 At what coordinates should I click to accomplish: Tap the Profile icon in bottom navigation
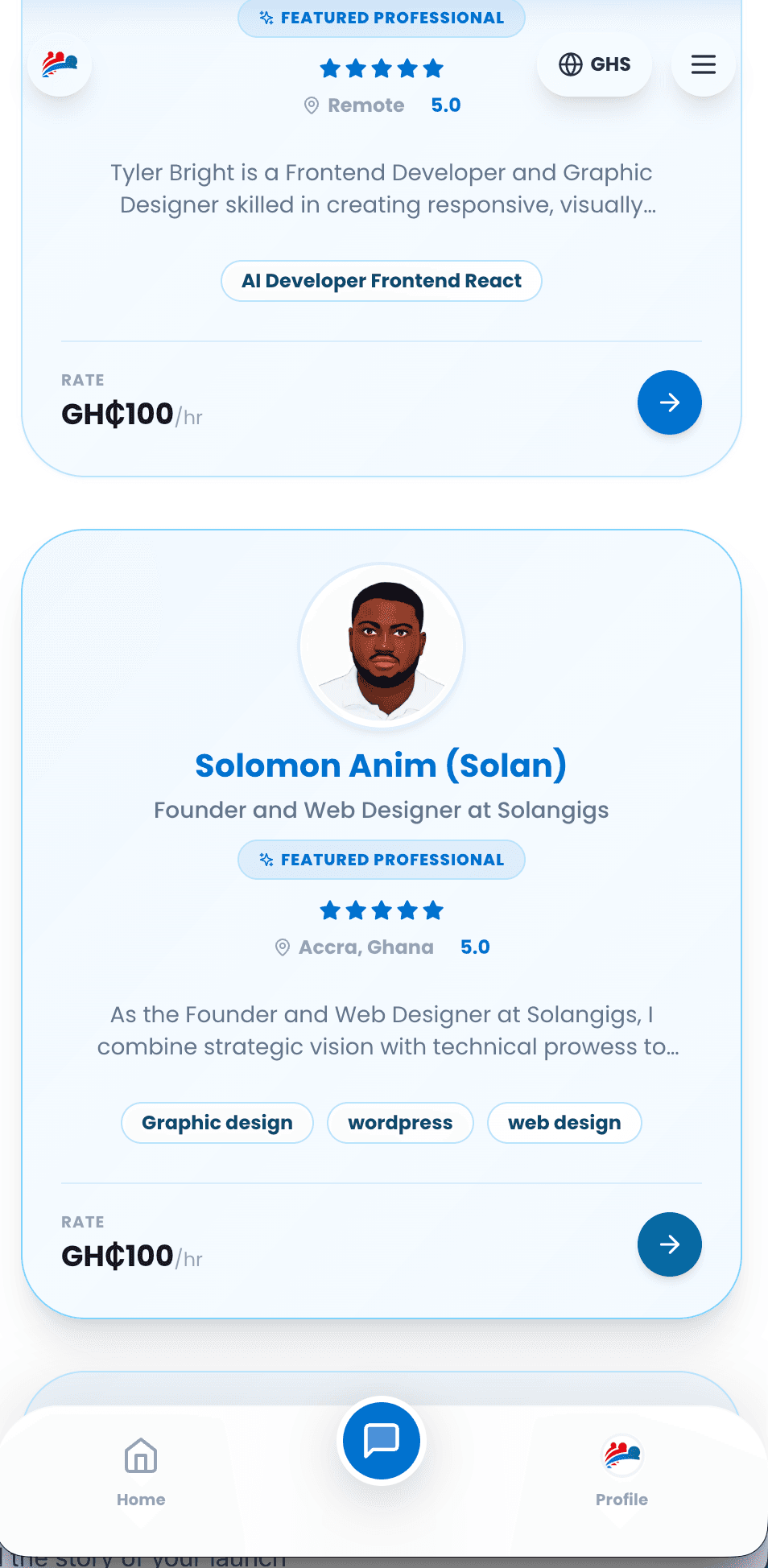pyautogui.click(x=621, y=1454)
